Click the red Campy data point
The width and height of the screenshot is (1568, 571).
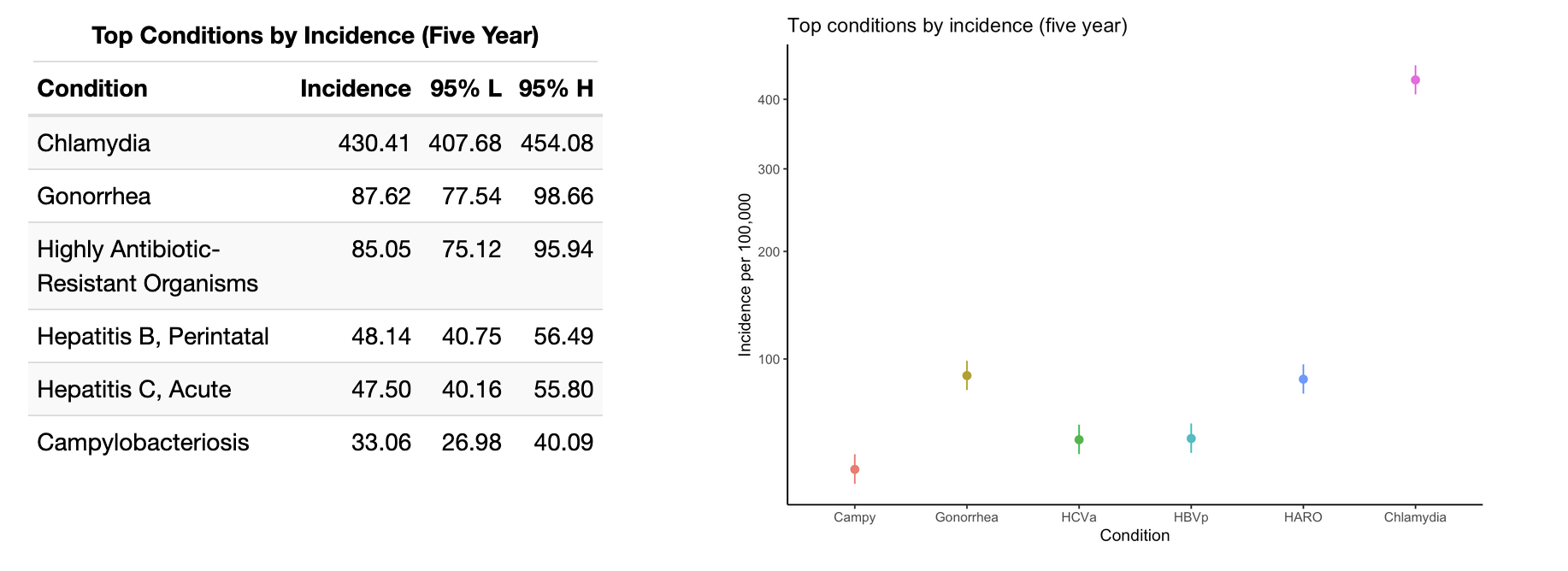(x=854, y=469)
